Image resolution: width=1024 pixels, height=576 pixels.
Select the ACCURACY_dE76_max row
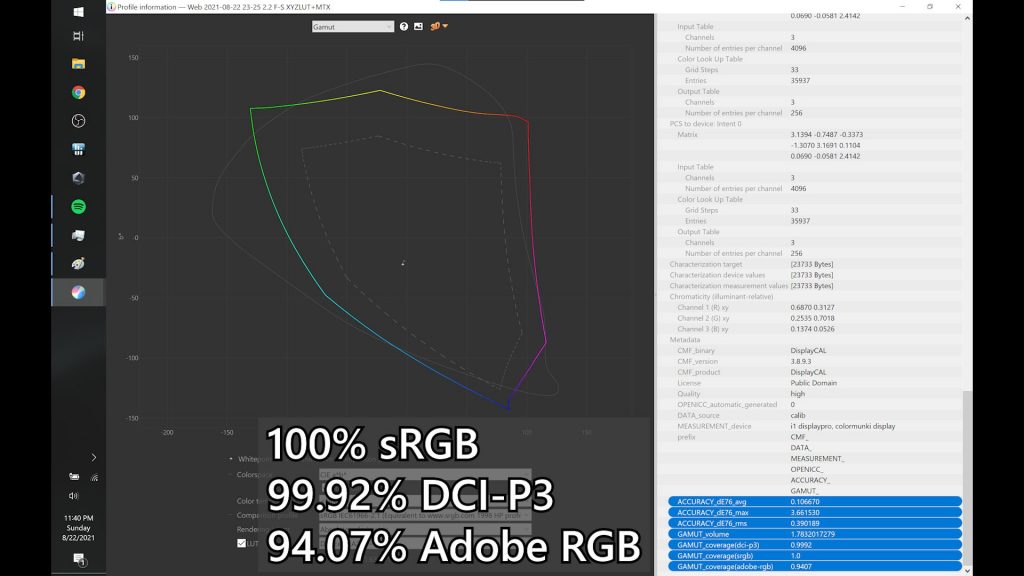814,513
